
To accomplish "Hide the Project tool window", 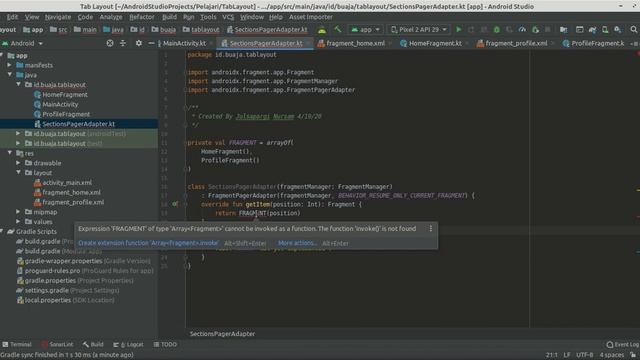I will click(x=151, y=43).
